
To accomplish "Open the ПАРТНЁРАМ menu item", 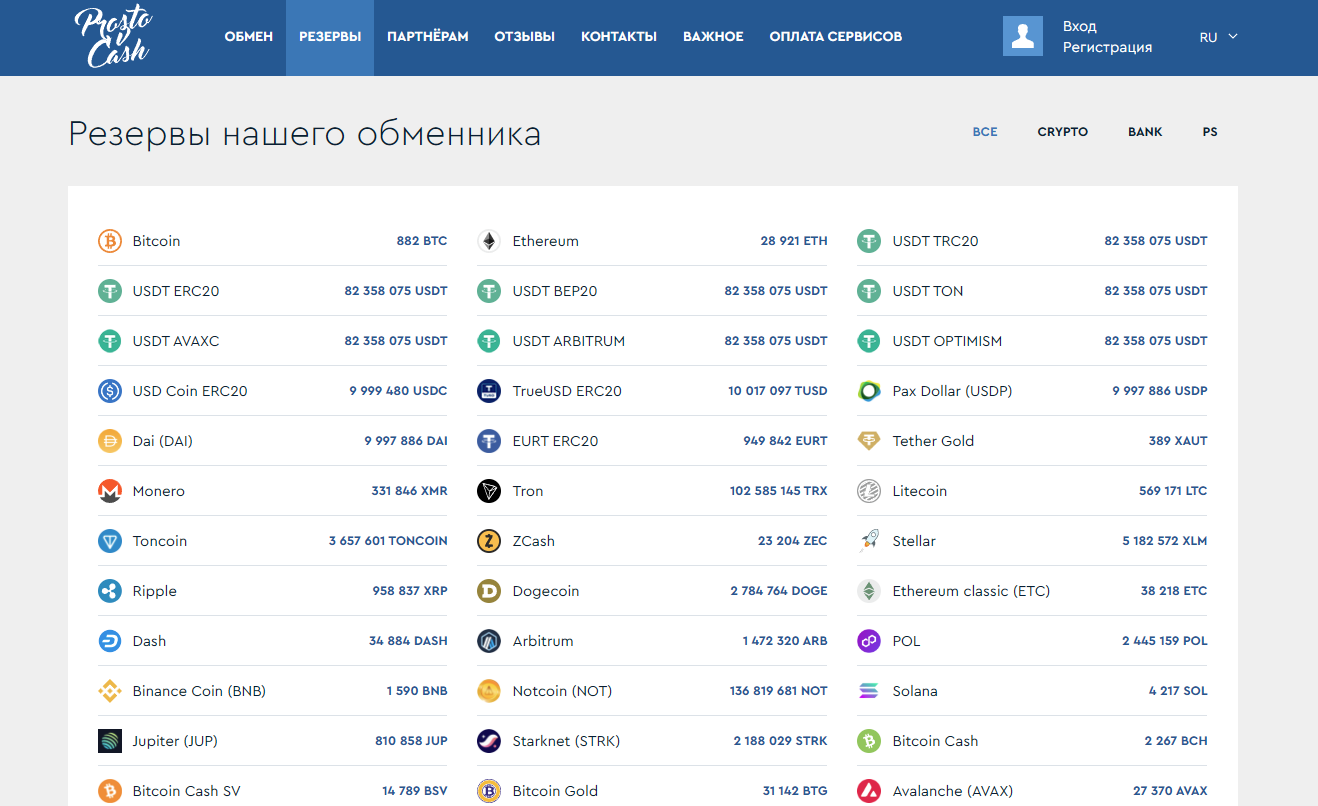I will click(x=428, y=37).
